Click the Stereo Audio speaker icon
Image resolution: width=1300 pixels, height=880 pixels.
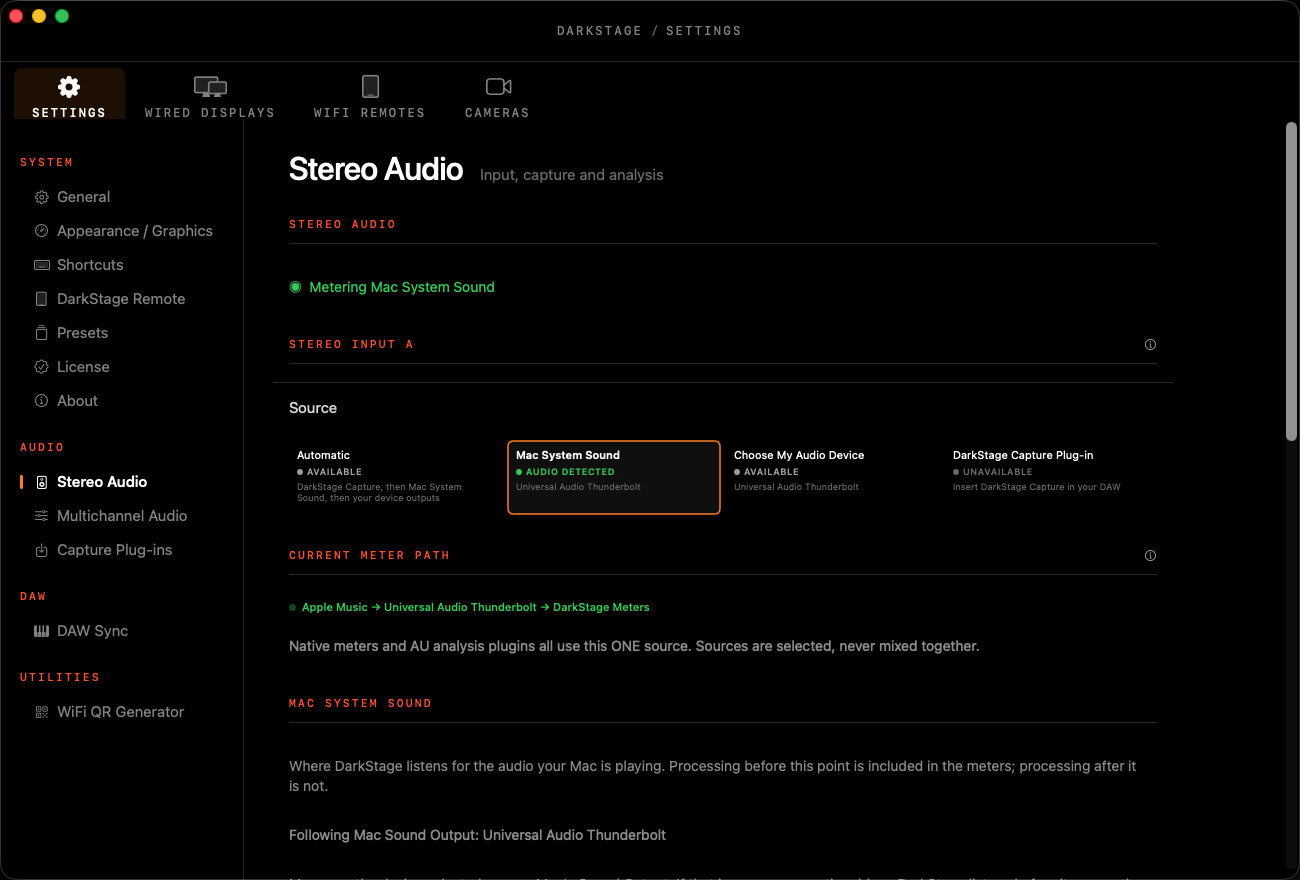click(x=41, y=482)
